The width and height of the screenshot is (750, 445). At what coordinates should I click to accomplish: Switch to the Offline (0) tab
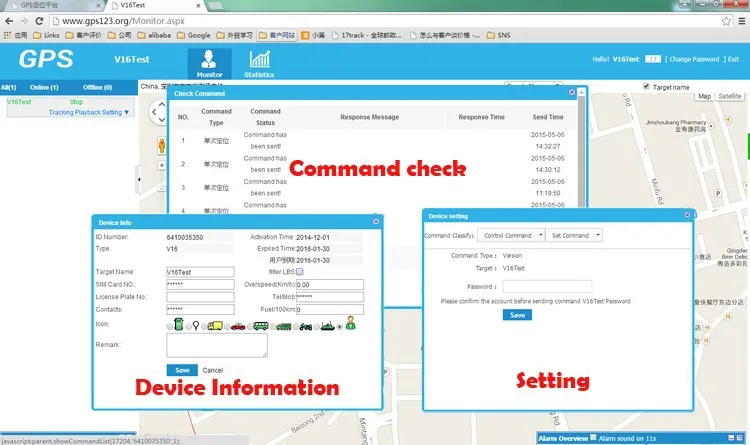98,87
